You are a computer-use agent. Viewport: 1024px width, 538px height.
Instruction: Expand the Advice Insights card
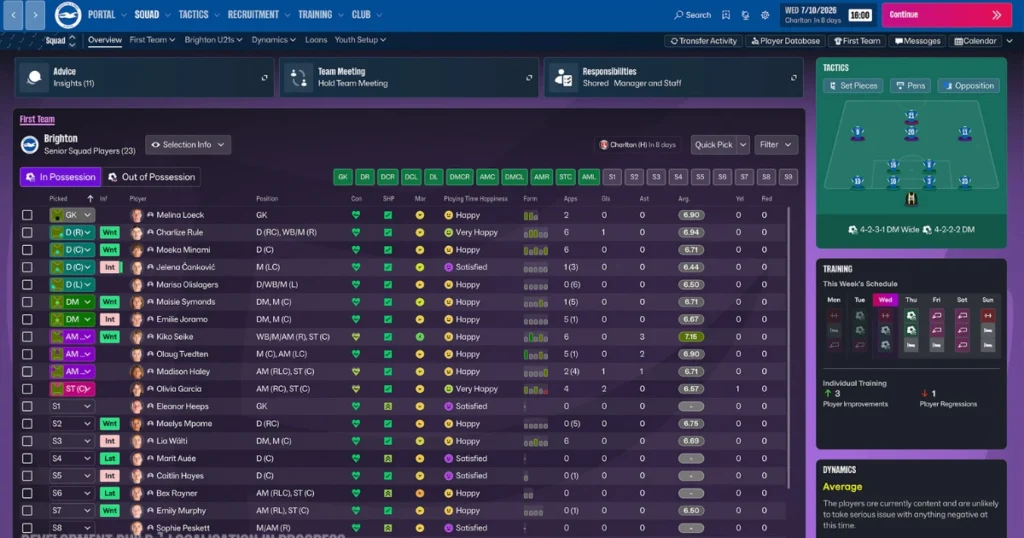pos(264,78)
